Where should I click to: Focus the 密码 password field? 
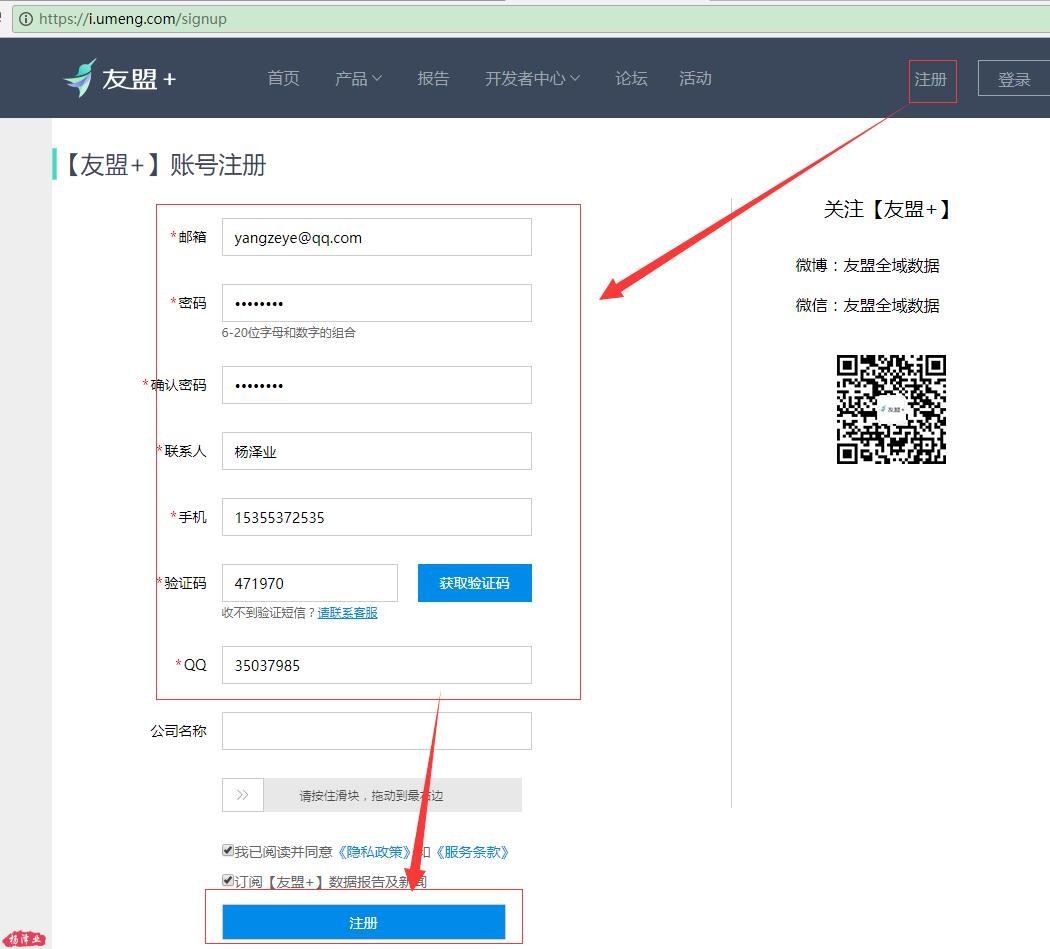coord(377,303)
